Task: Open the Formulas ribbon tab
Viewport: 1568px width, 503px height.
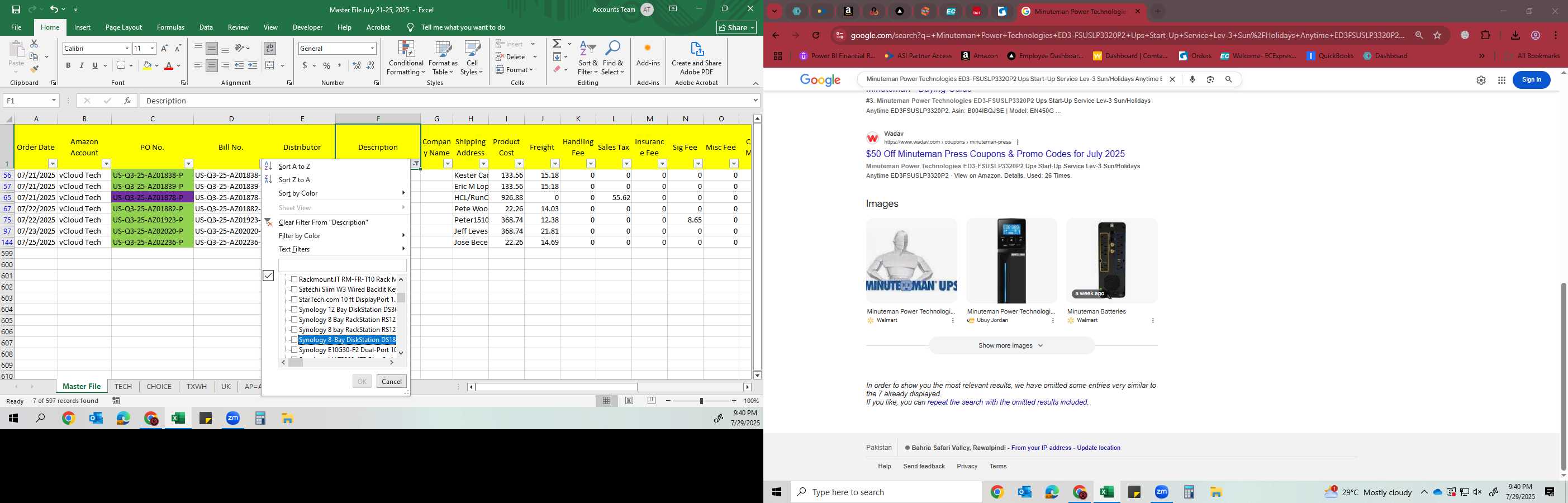Action: click(x=170, y=27)
